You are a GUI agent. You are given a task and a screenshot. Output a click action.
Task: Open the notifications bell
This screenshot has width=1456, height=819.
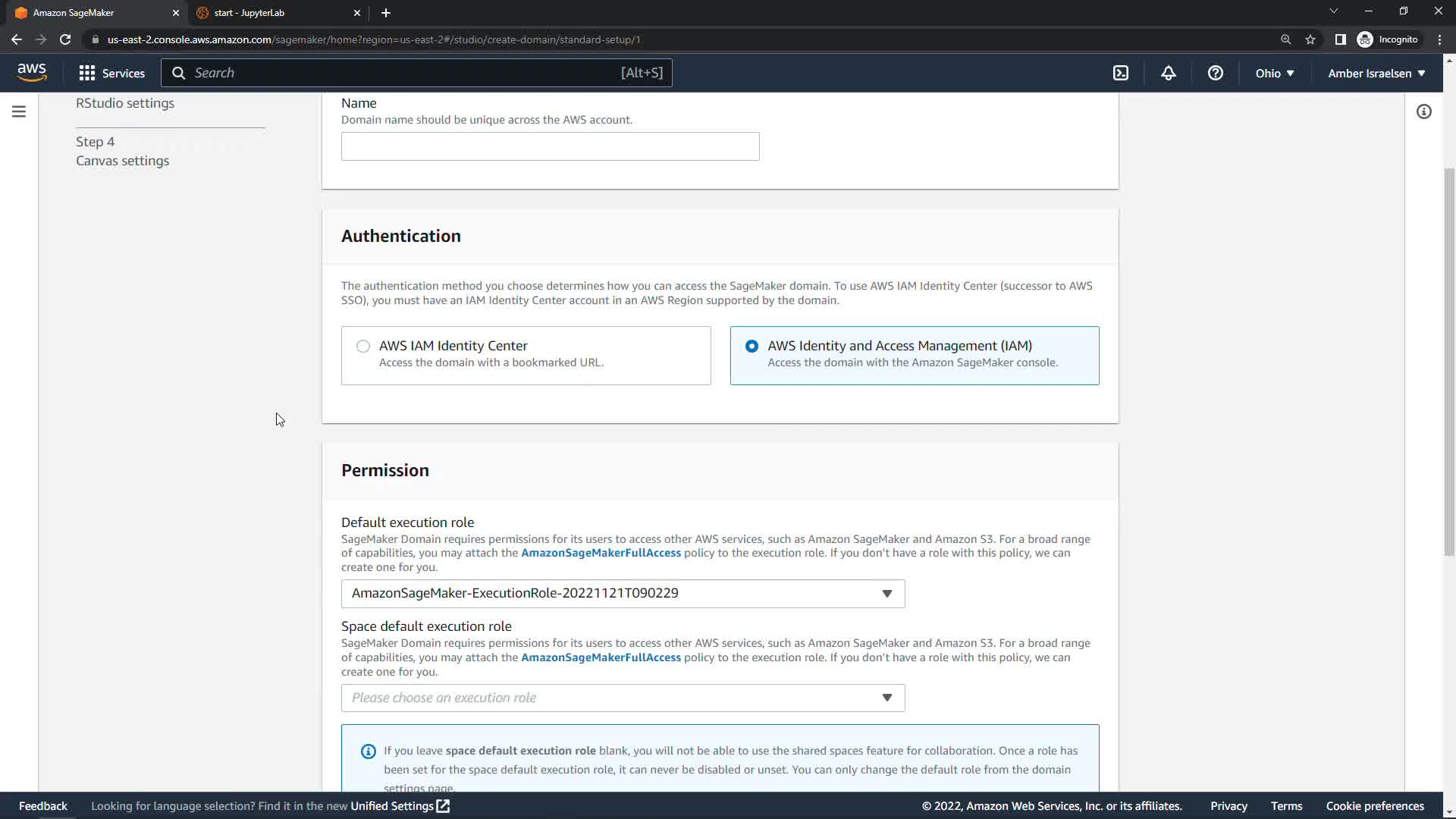(1168, 73)
